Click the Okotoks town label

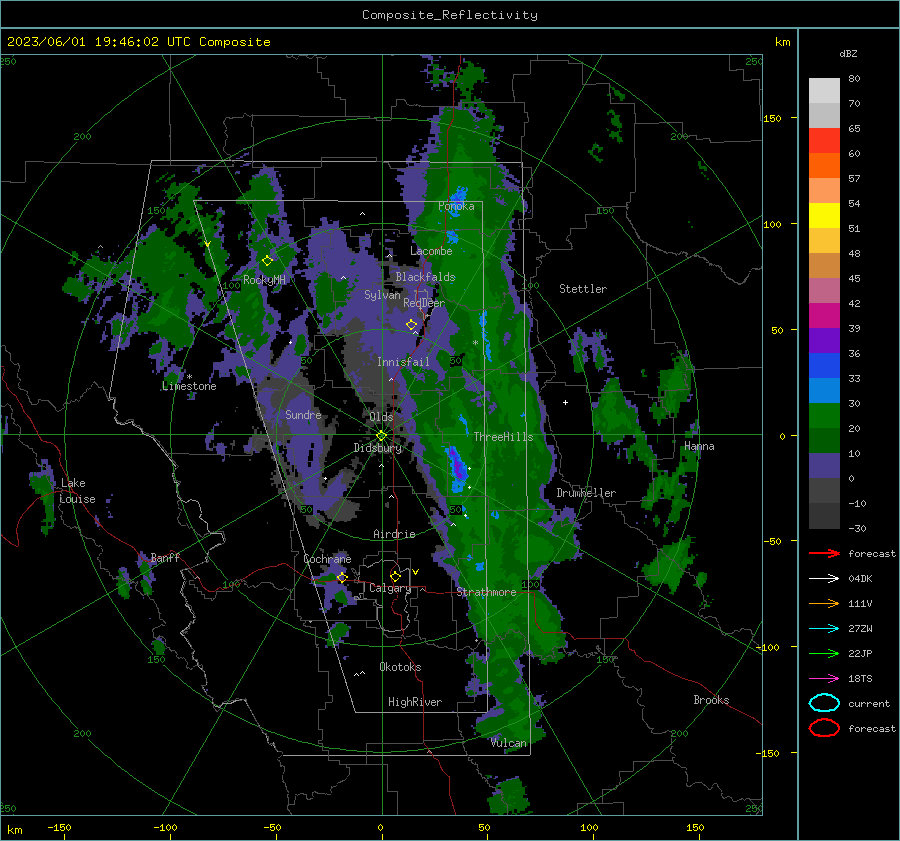tap(400, 667)
